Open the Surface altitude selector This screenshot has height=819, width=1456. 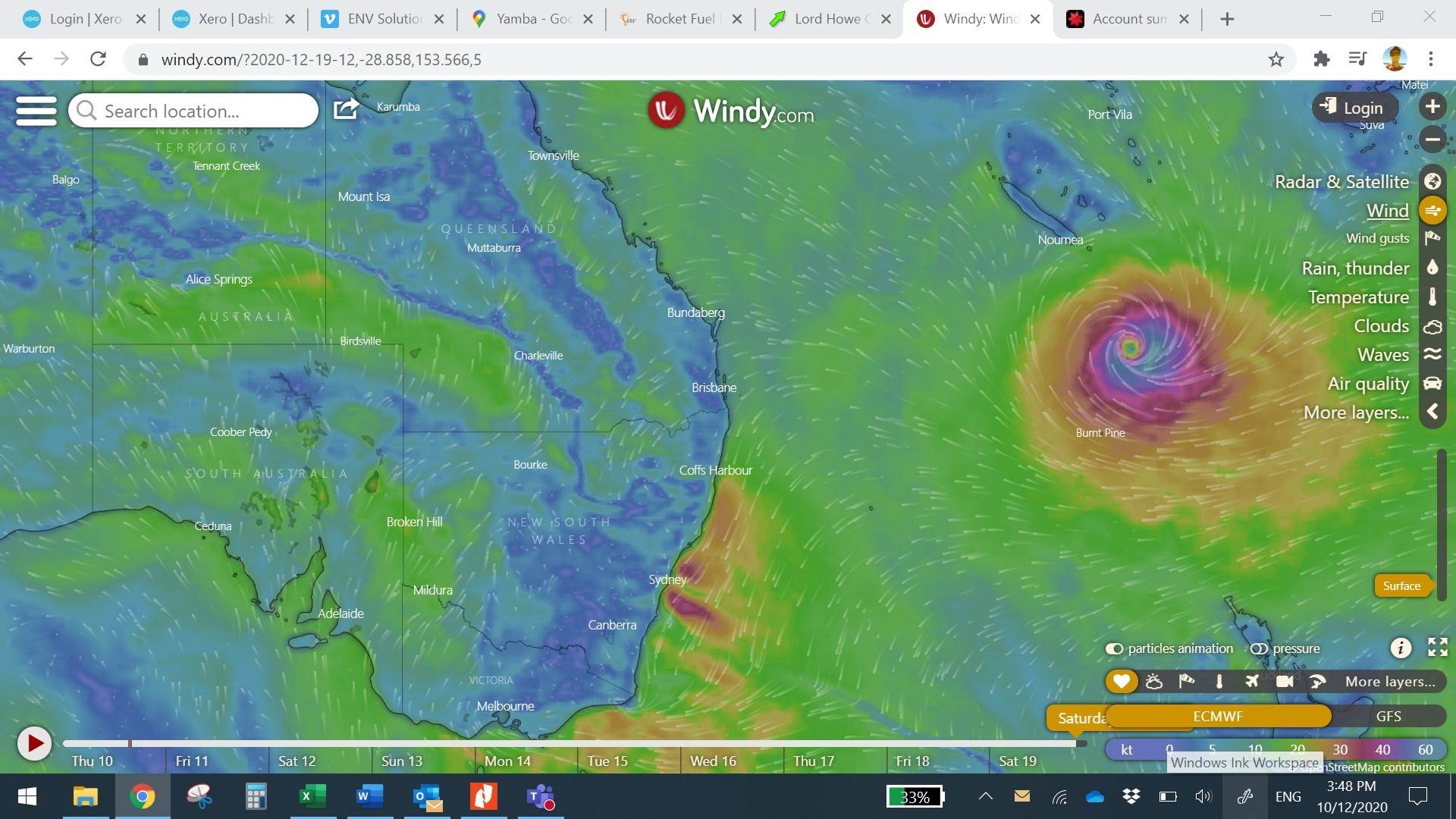coord(1401,585)
